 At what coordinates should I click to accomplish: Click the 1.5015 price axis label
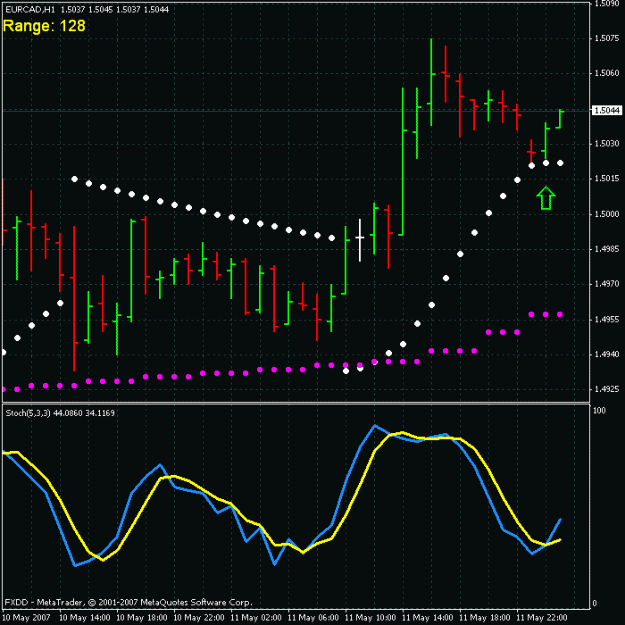[607, 179]
